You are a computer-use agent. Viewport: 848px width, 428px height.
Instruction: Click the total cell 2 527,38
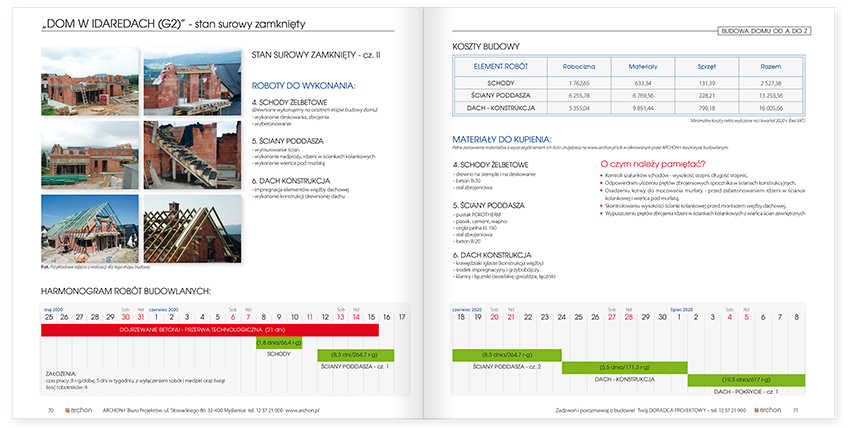pos(771,83)
